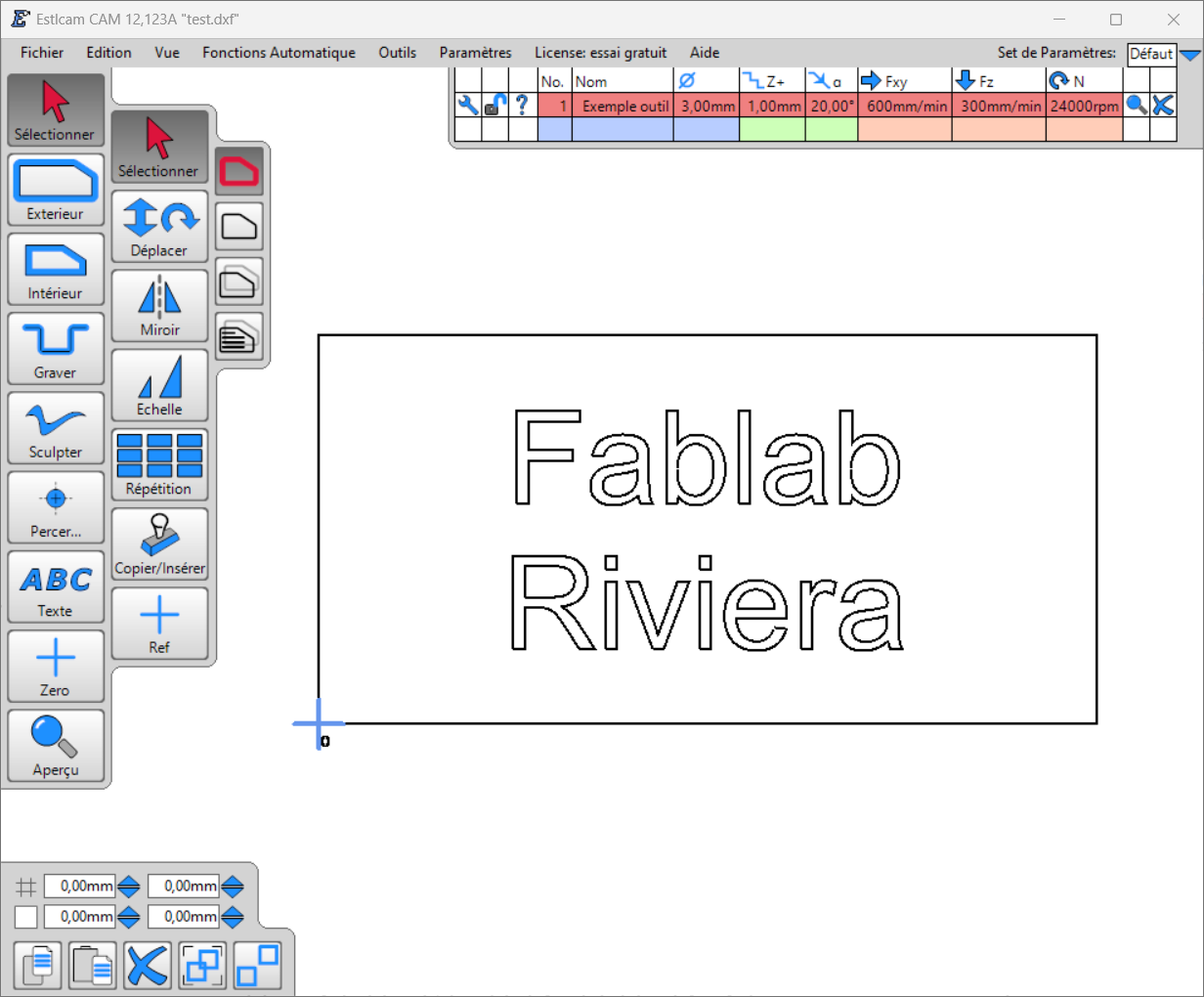Click the Fablab text outline on canvas
The height and width of the screenshot is (997, 1204).
pyautogui.click(x=706, y=456)
